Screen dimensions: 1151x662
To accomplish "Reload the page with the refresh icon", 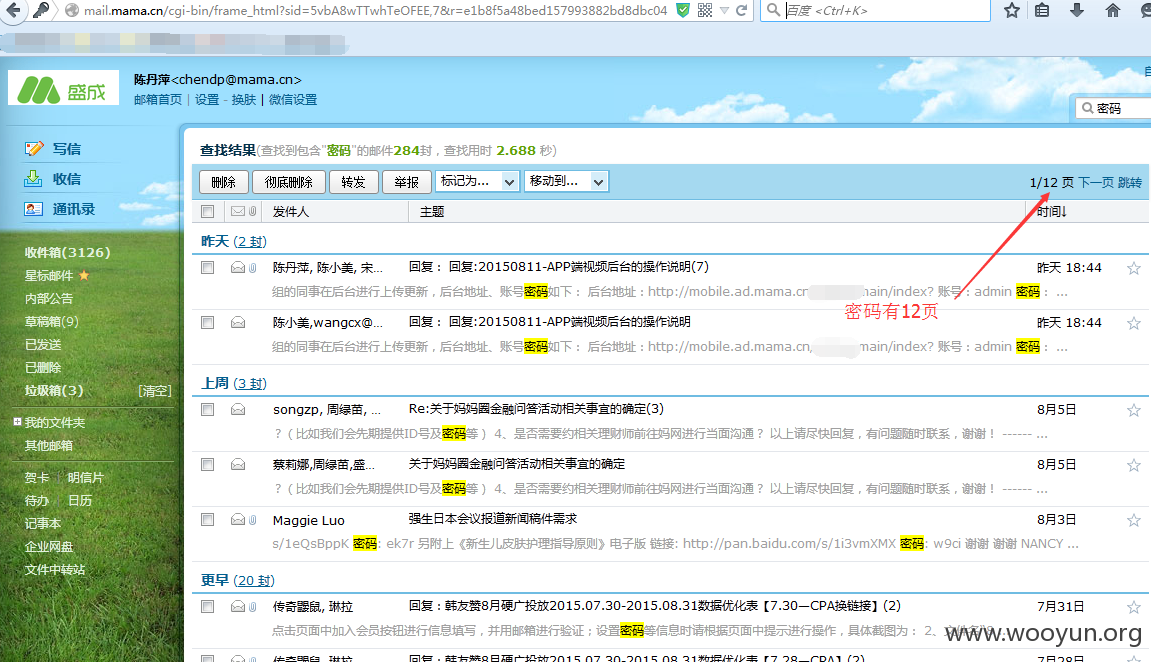I will (741, 10).
